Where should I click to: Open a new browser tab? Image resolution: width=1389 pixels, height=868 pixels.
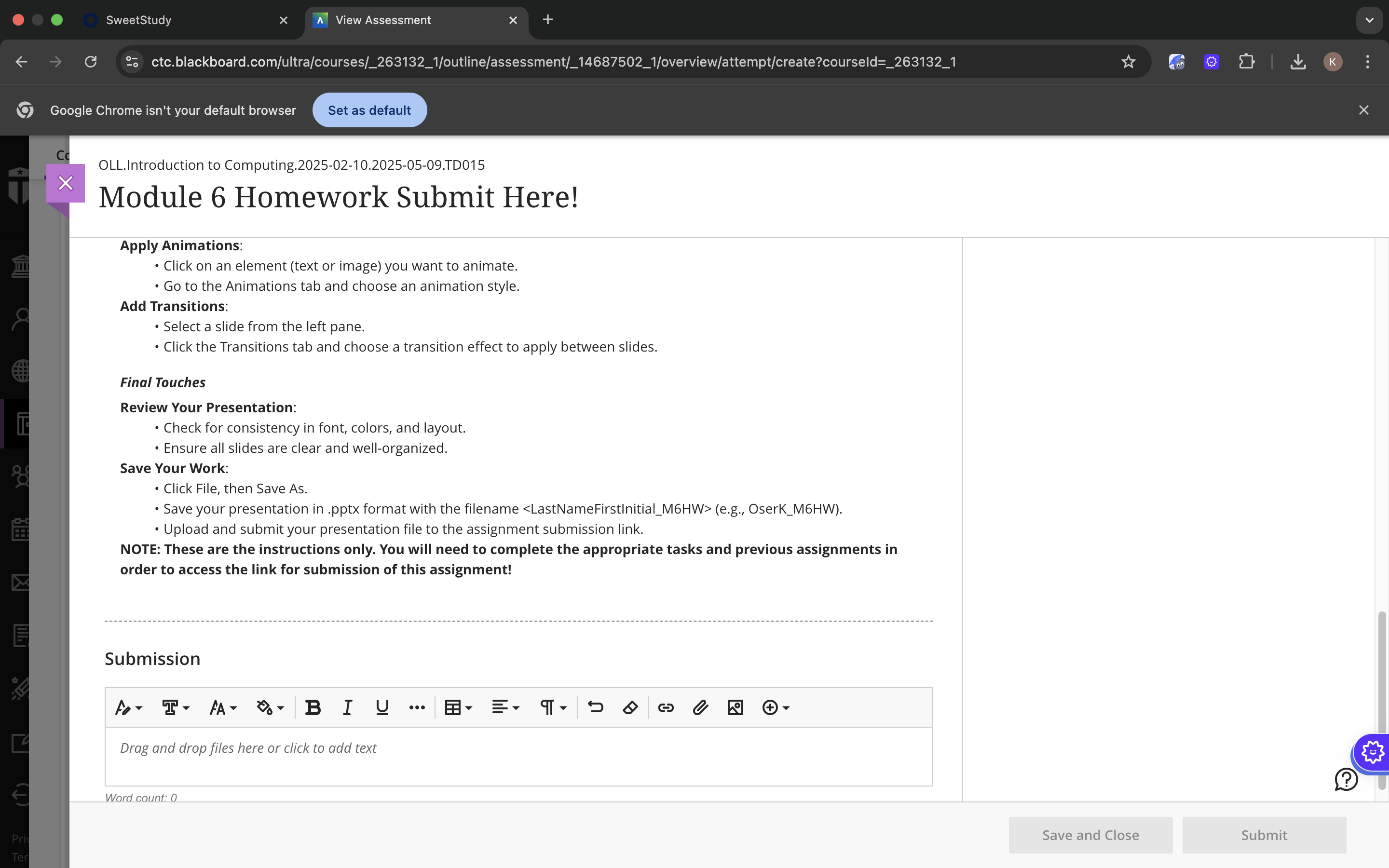tap(547, 19)
